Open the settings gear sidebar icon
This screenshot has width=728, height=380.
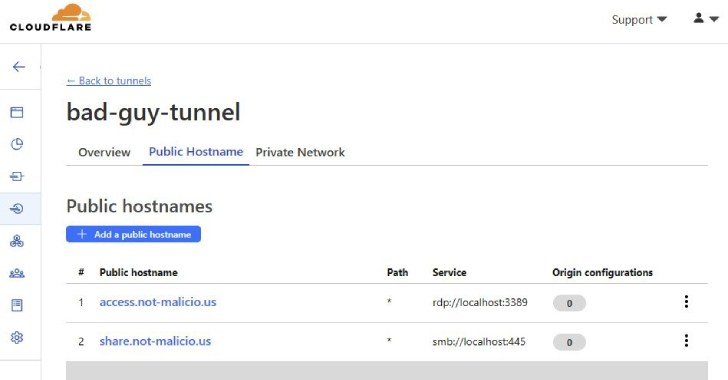(x=17, y=337)
